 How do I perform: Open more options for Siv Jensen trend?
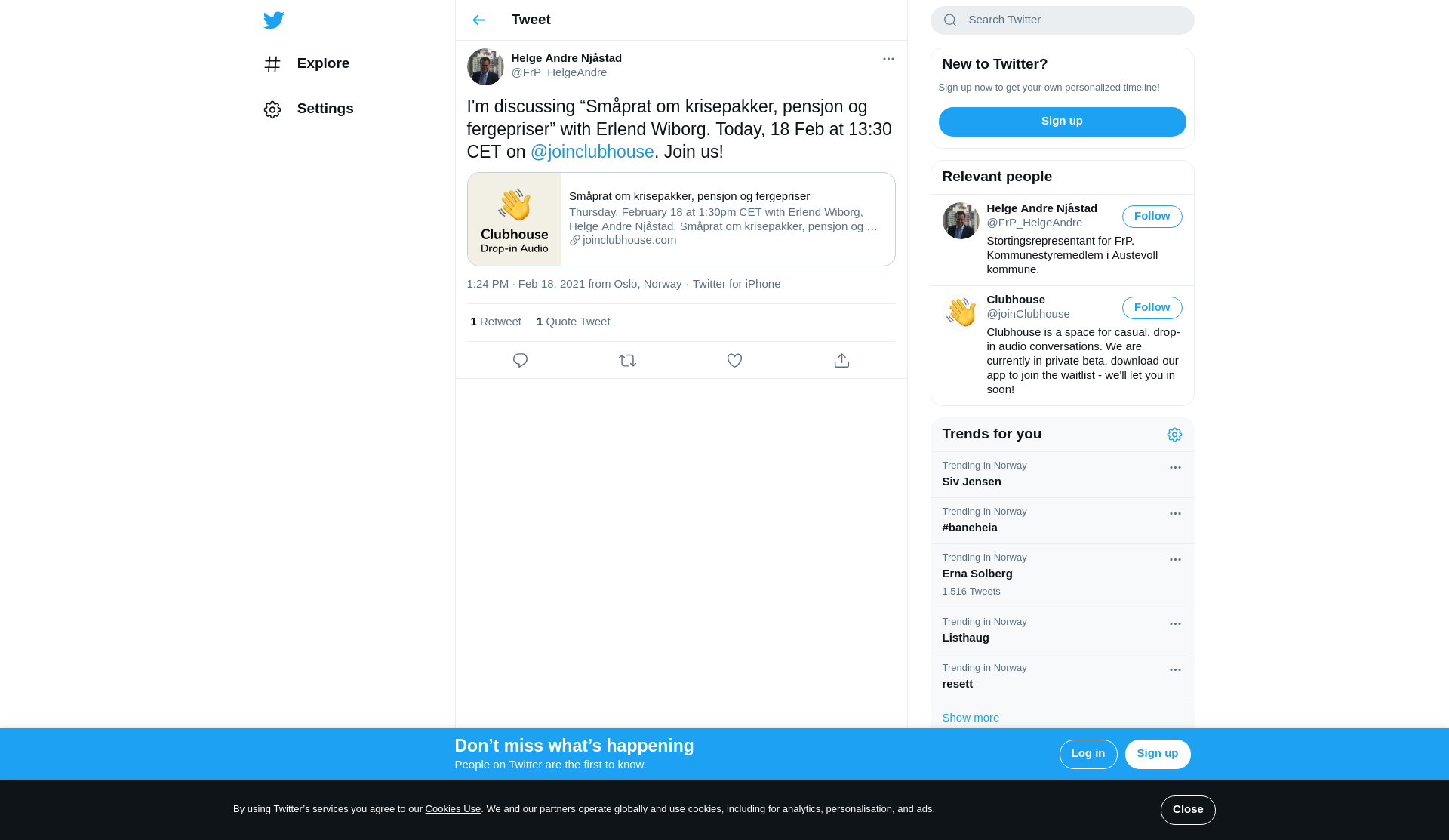[1175, 468]
